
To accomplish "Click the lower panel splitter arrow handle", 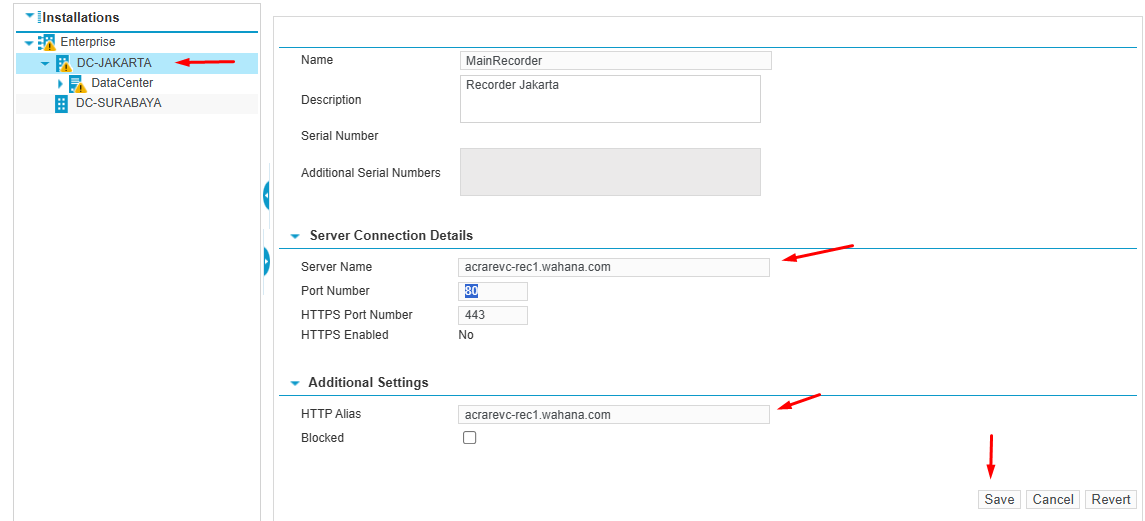I will 266,261.
